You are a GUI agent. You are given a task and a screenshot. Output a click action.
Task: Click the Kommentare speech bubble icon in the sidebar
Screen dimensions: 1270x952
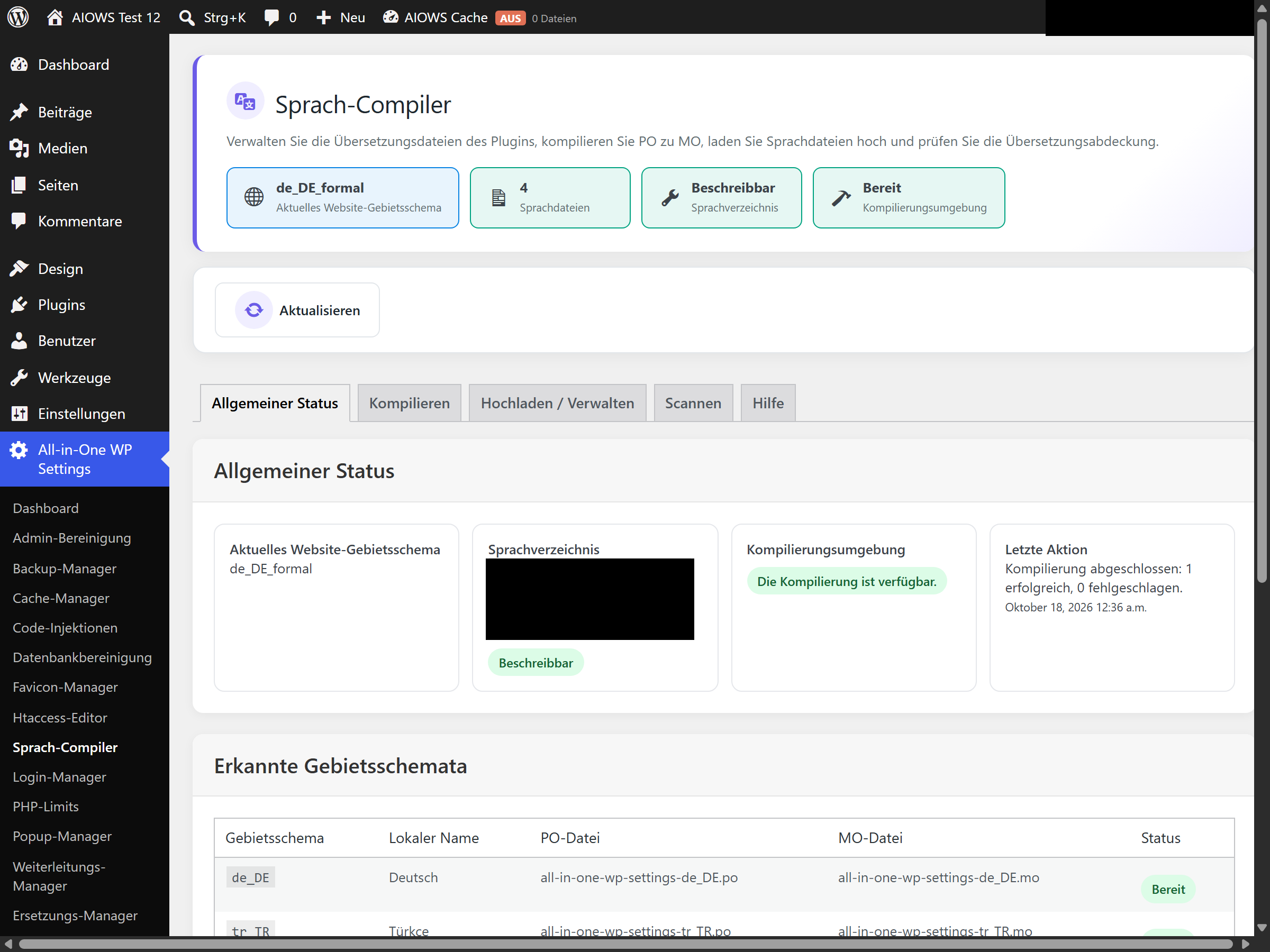point(19,221)
